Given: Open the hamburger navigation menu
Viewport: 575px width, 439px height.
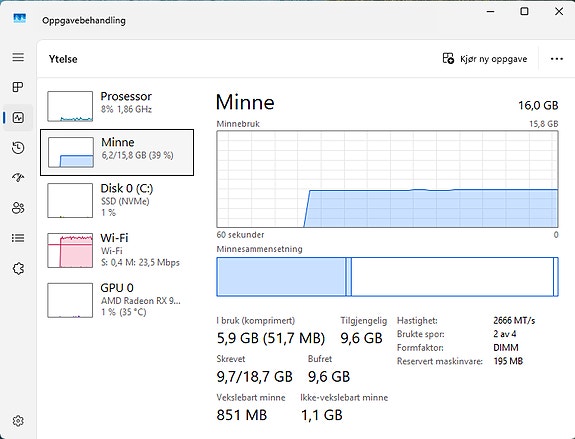Looking at the screenshot, I should 18,57.
